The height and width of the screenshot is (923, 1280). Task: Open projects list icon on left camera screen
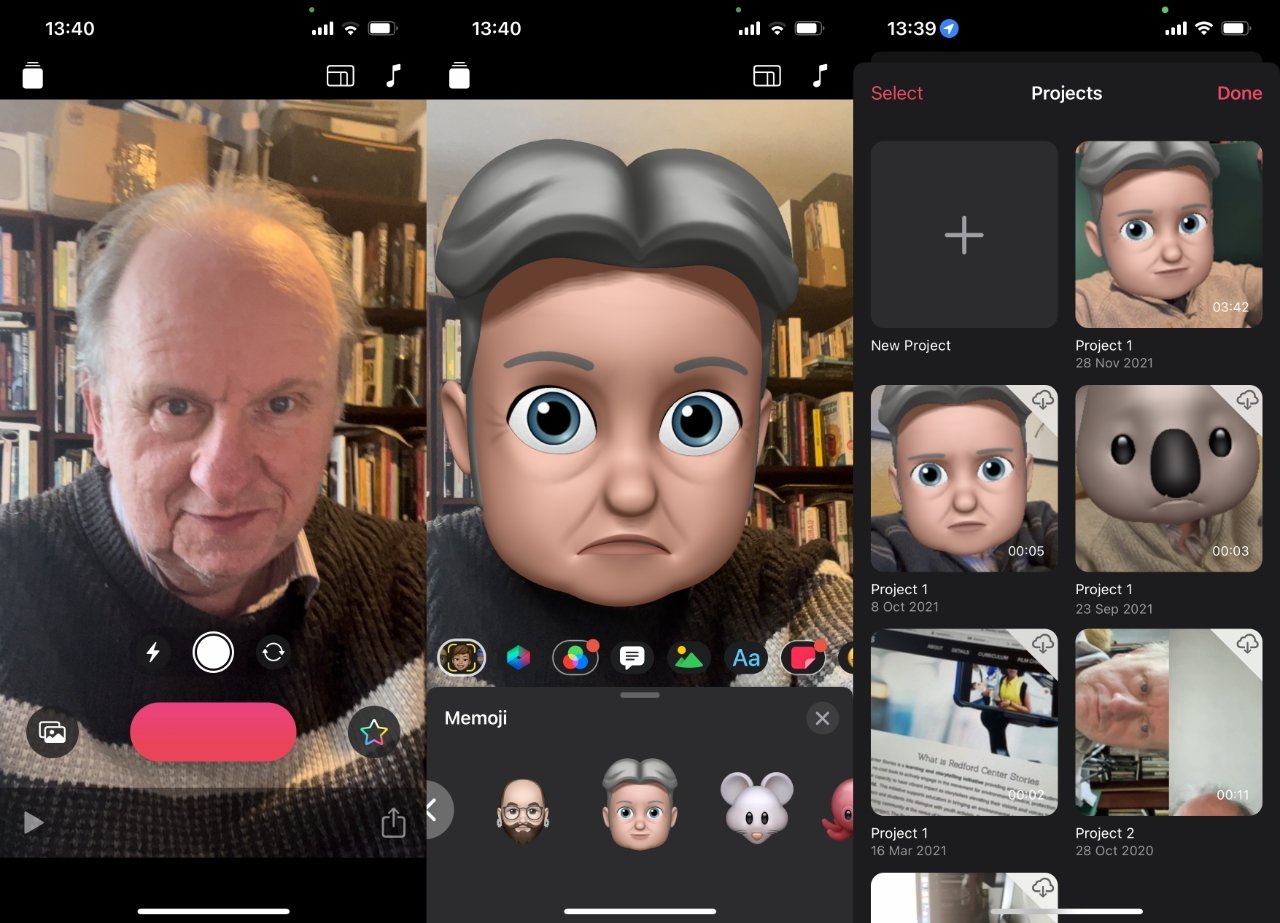(x=33, y=76)
